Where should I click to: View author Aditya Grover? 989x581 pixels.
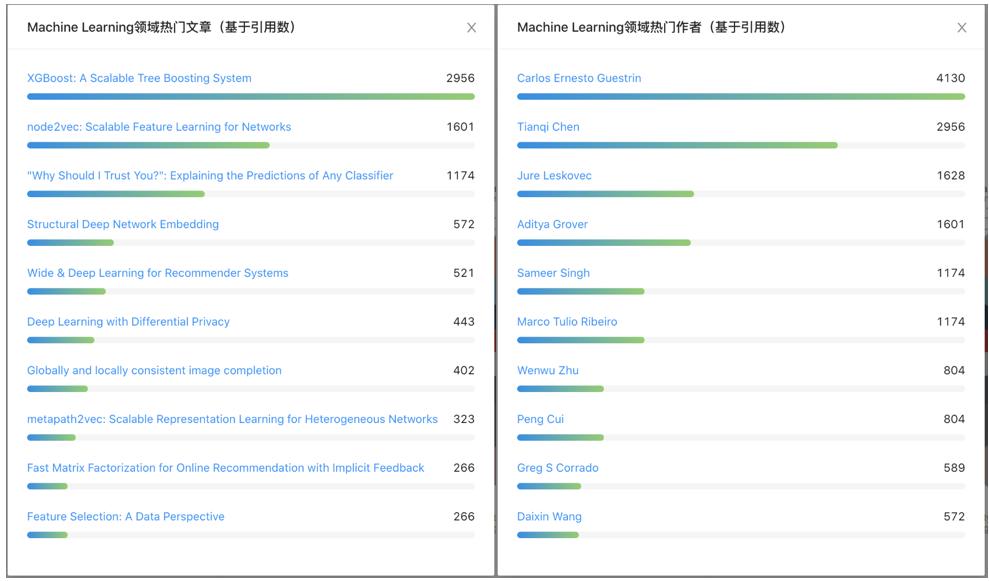pos(553,224)
